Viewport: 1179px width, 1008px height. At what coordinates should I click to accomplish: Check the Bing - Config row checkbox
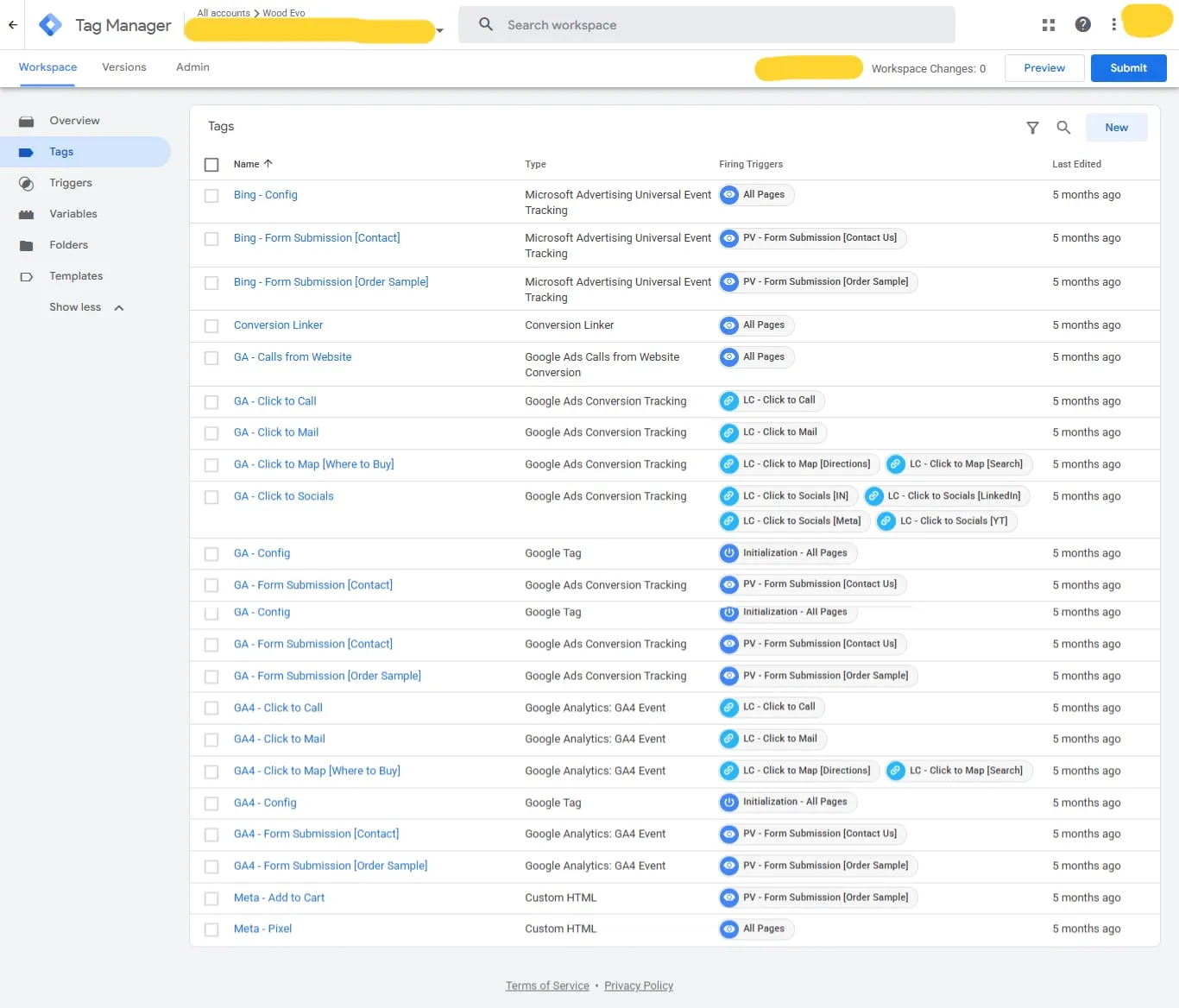click(211, 196)
